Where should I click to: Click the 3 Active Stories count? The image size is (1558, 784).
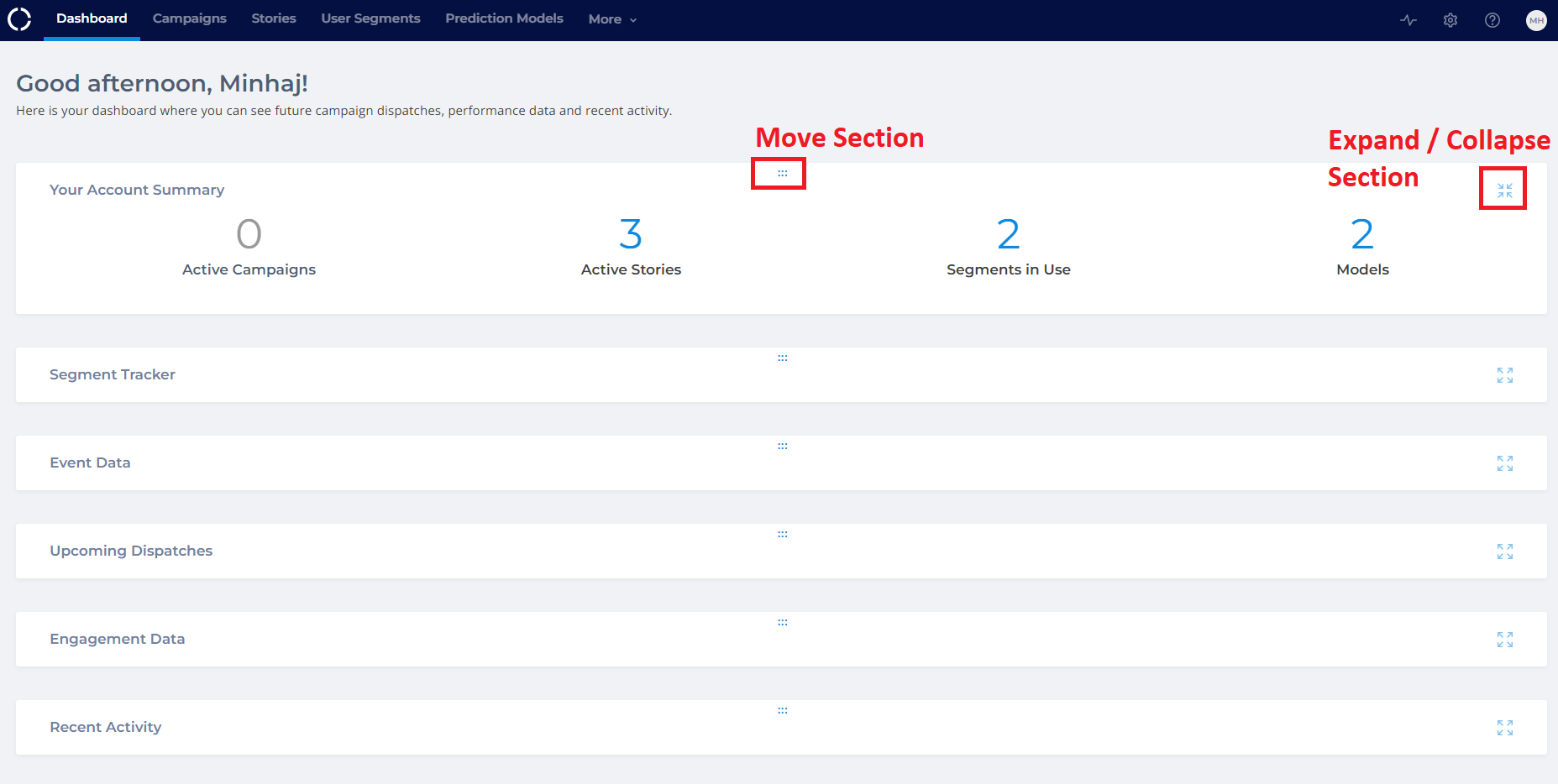click(631, 234)
